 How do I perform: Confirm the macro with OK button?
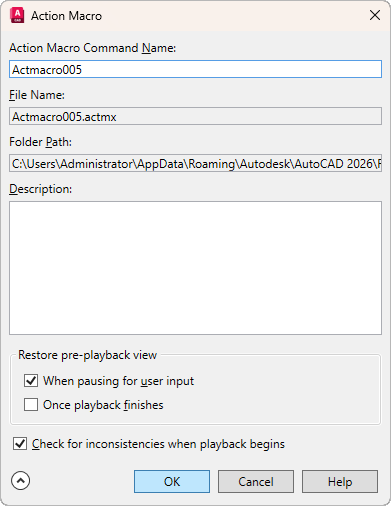[172, 481]
